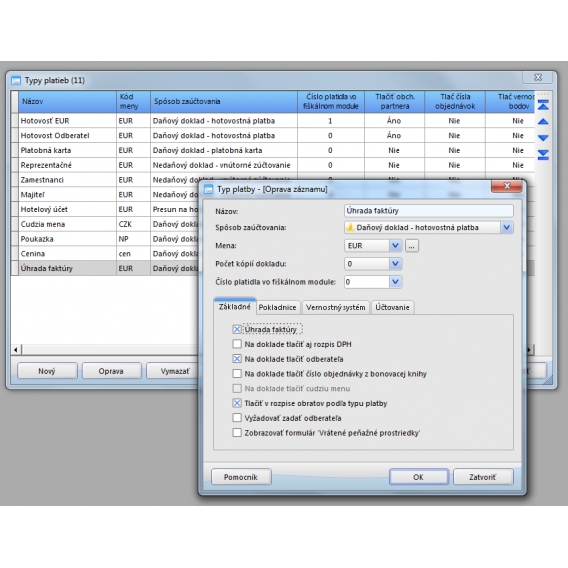Open currency list with the ellipsis button
568x568 pixels.
click(x=412, y=246)
